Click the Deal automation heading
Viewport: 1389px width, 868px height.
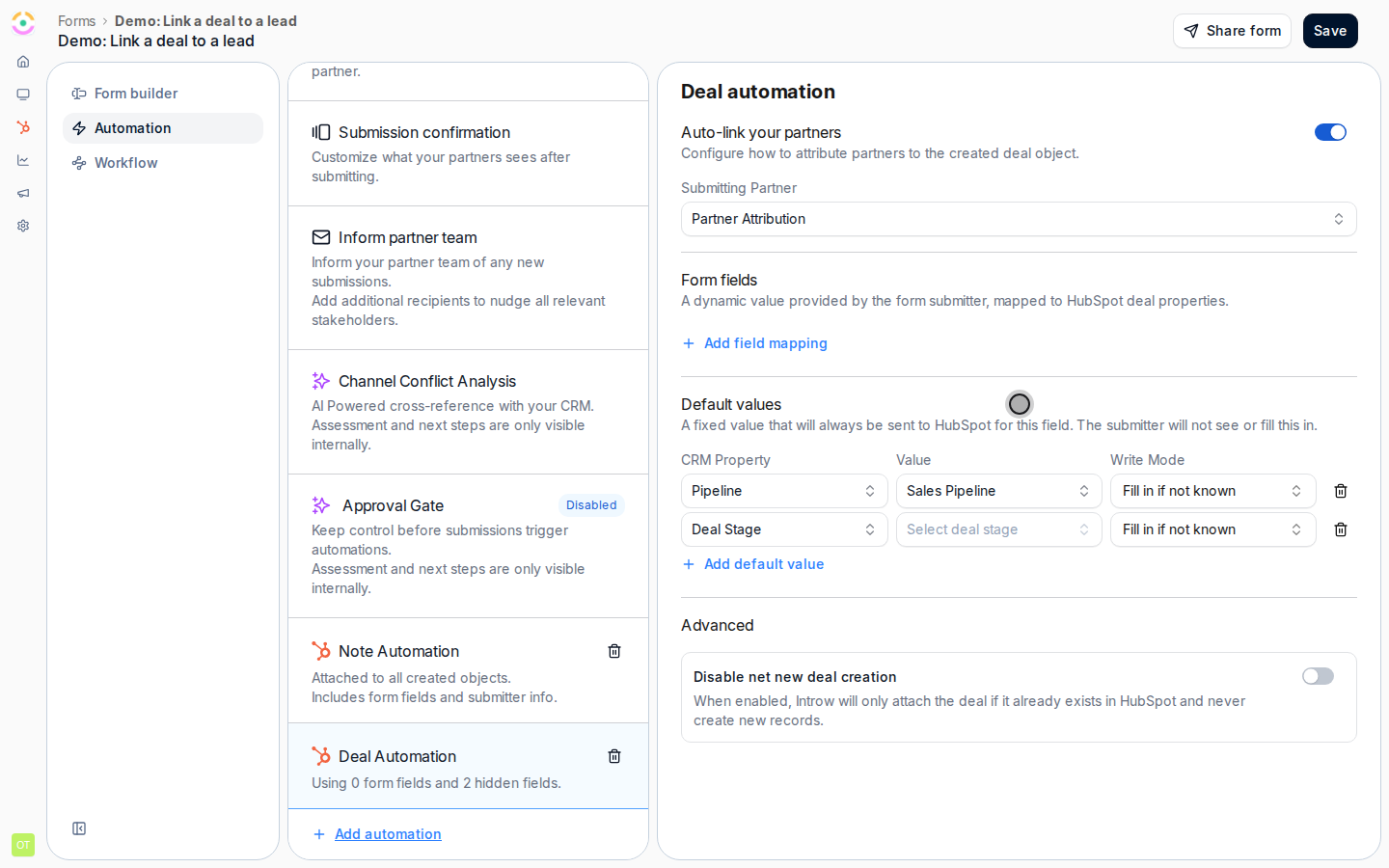[x=758, y=92]
